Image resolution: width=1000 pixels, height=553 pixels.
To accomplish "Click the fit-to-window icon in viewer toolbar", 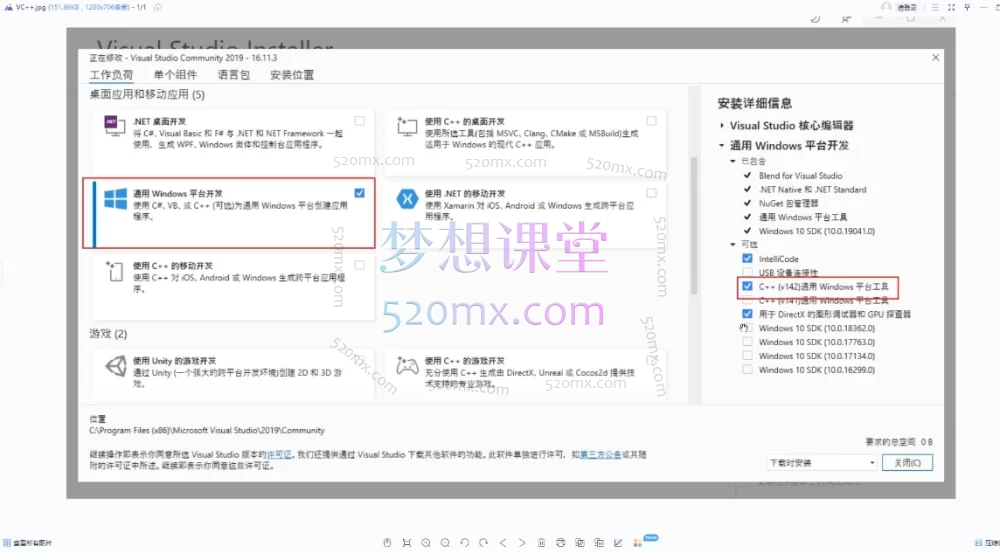I will coord(406,543).
